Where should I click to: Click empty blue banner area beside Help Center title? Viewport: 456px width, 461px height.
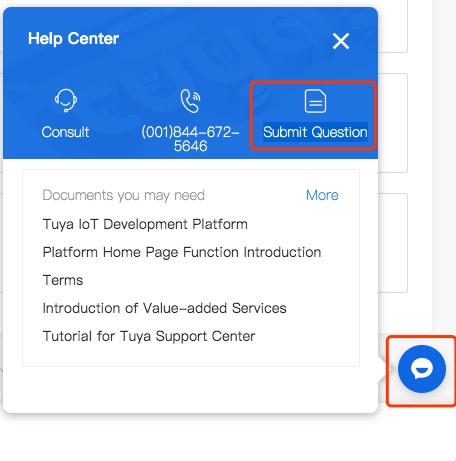(x=223, y=40)
